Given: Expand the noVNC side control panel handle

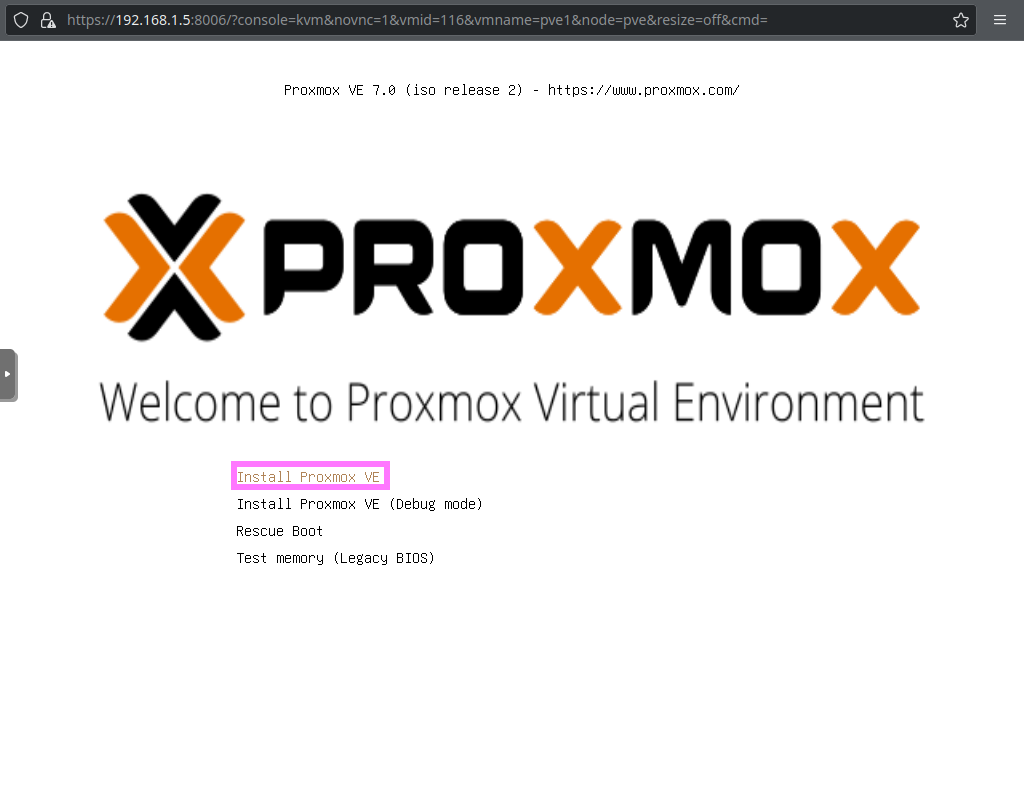Looking at the screenshot, I should 8,375.
